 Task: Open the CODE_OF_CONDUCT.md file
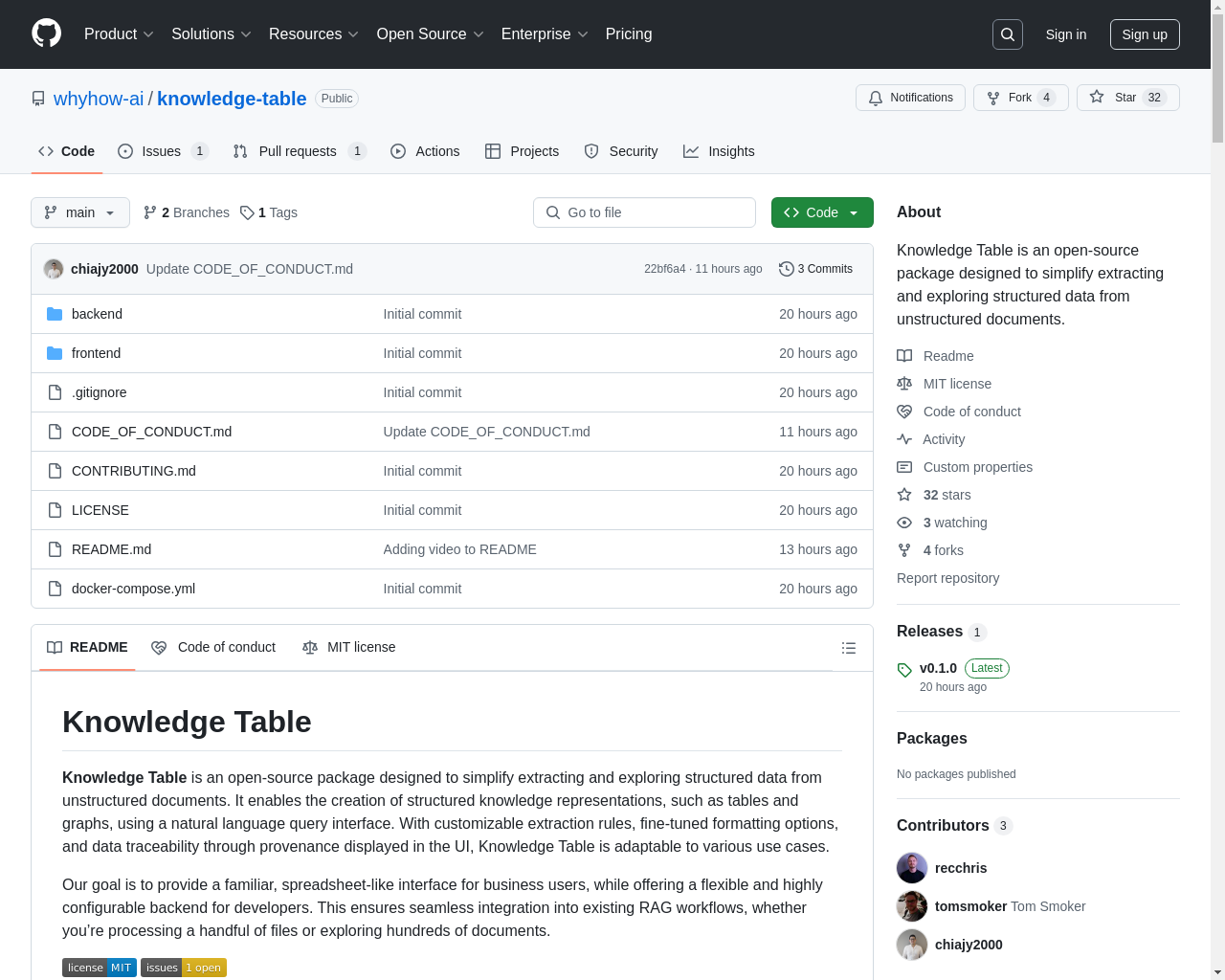click(151, 432)
